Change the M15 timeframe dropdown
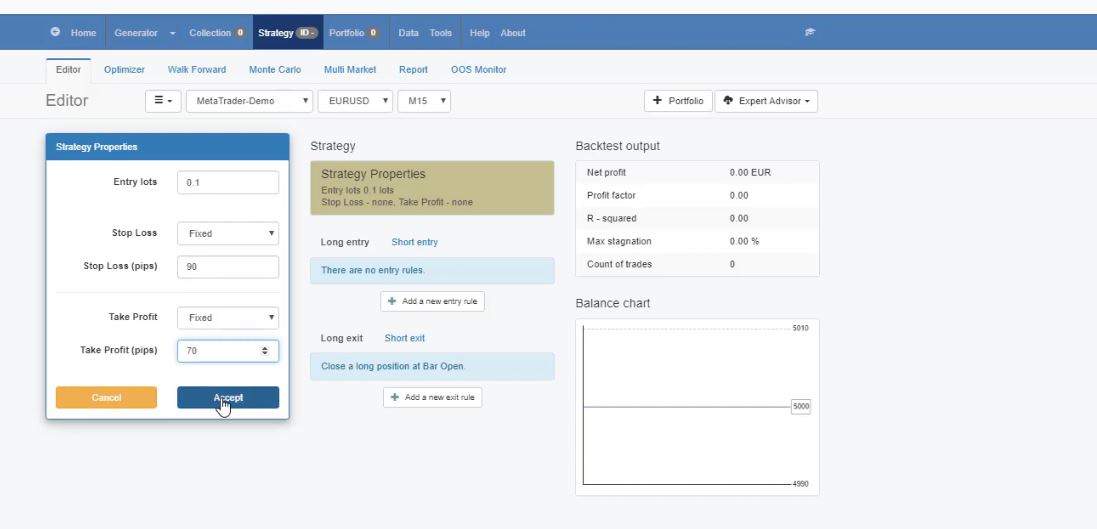1097x529 pixels. [x=425, y=101]
